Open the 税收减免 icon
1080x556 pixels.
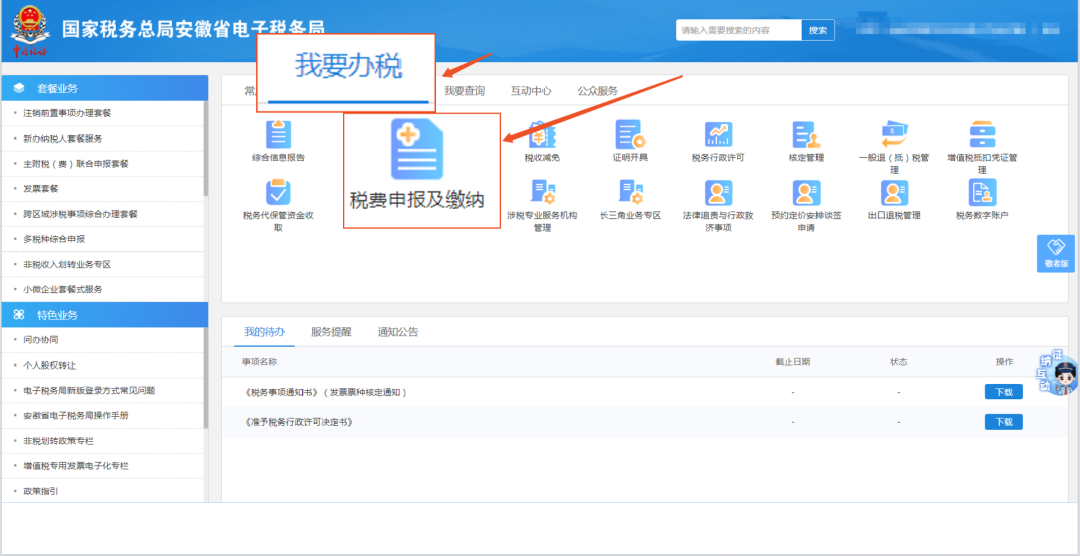tap(542, 135)
